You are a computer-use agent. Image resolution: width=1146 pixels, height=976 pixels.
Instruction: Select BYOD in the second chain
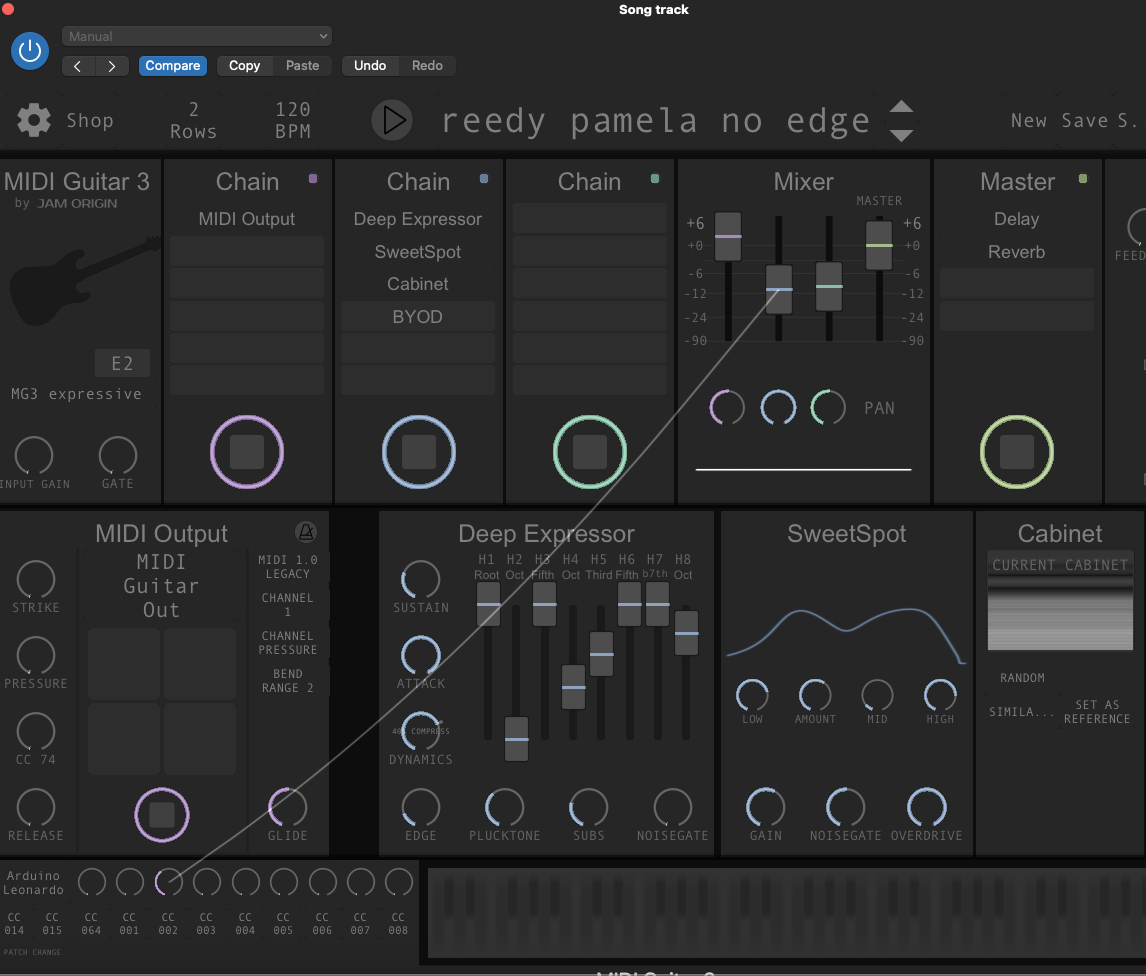coord(418,317)
